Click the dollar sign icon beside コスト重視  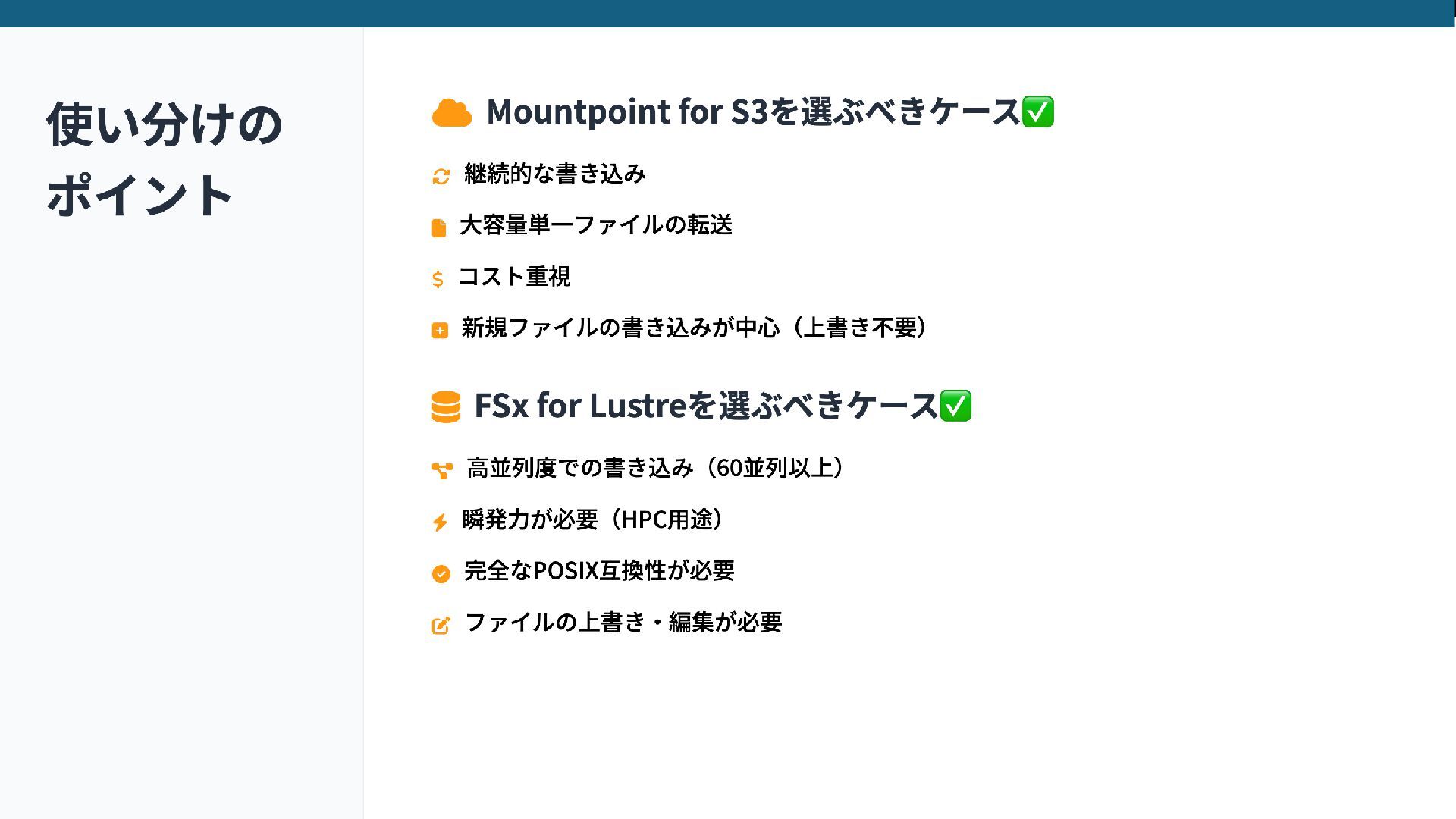click(438, 279)
